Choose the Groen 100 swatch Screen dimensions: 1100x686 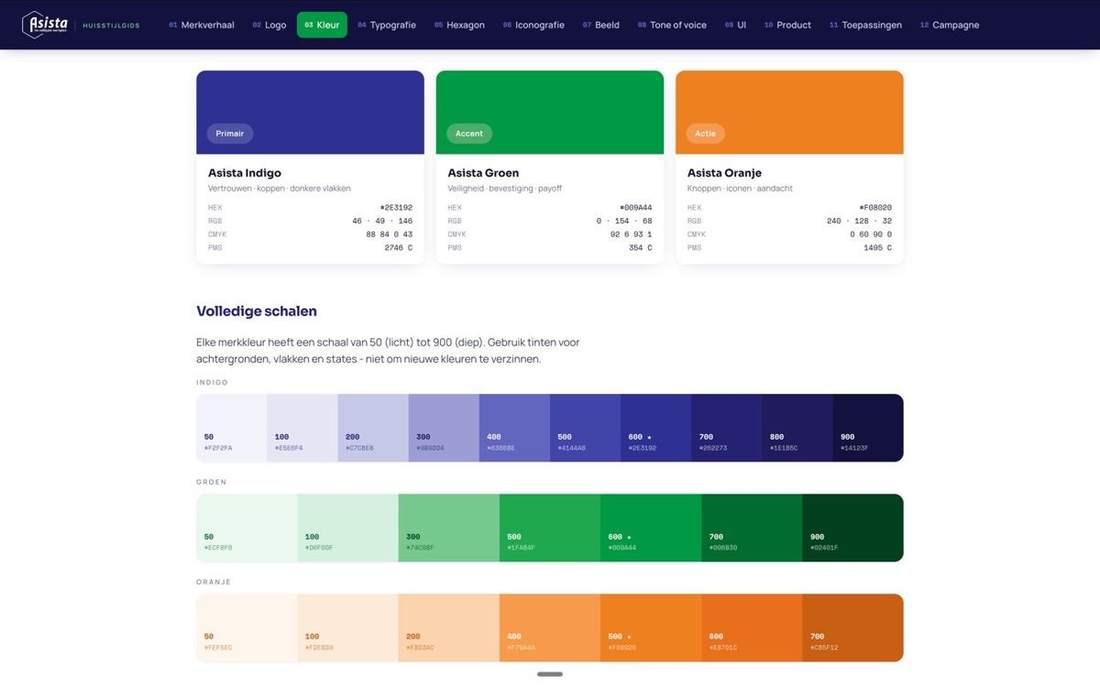[348, 527]
